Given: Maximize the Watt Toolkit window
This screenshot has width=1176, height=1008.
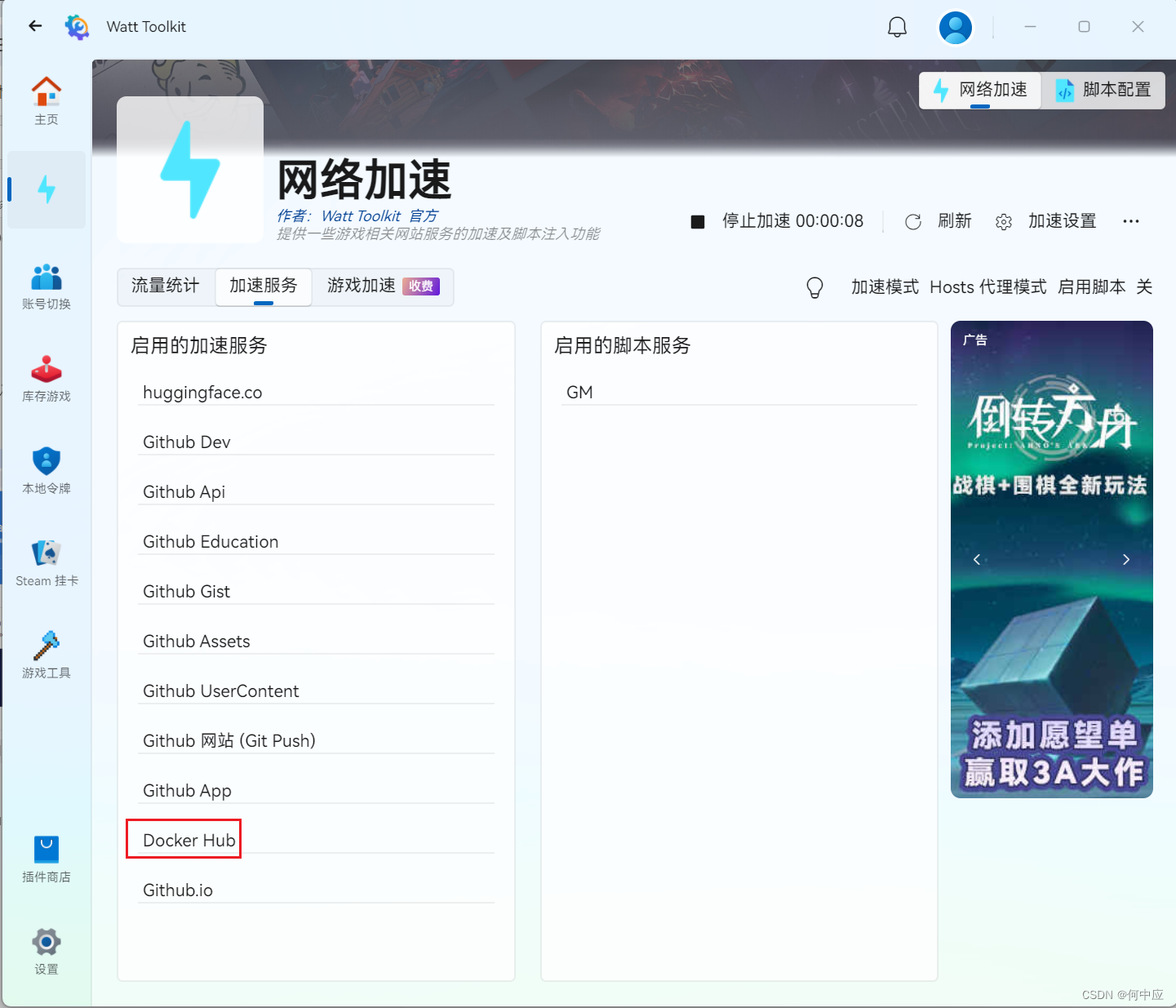Looking at the screenshot, I should coord(1084,27).
